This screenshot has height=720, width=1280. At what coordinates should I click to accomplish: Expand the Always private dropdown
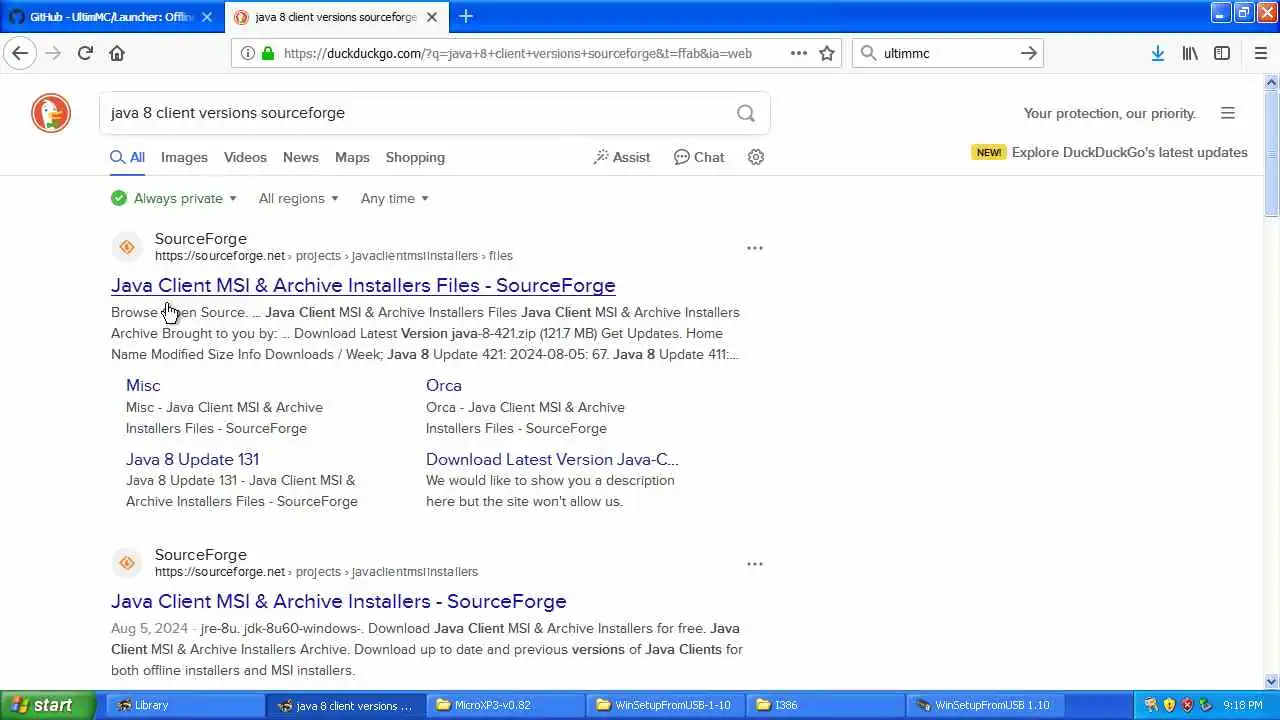[x=175, y=198]
